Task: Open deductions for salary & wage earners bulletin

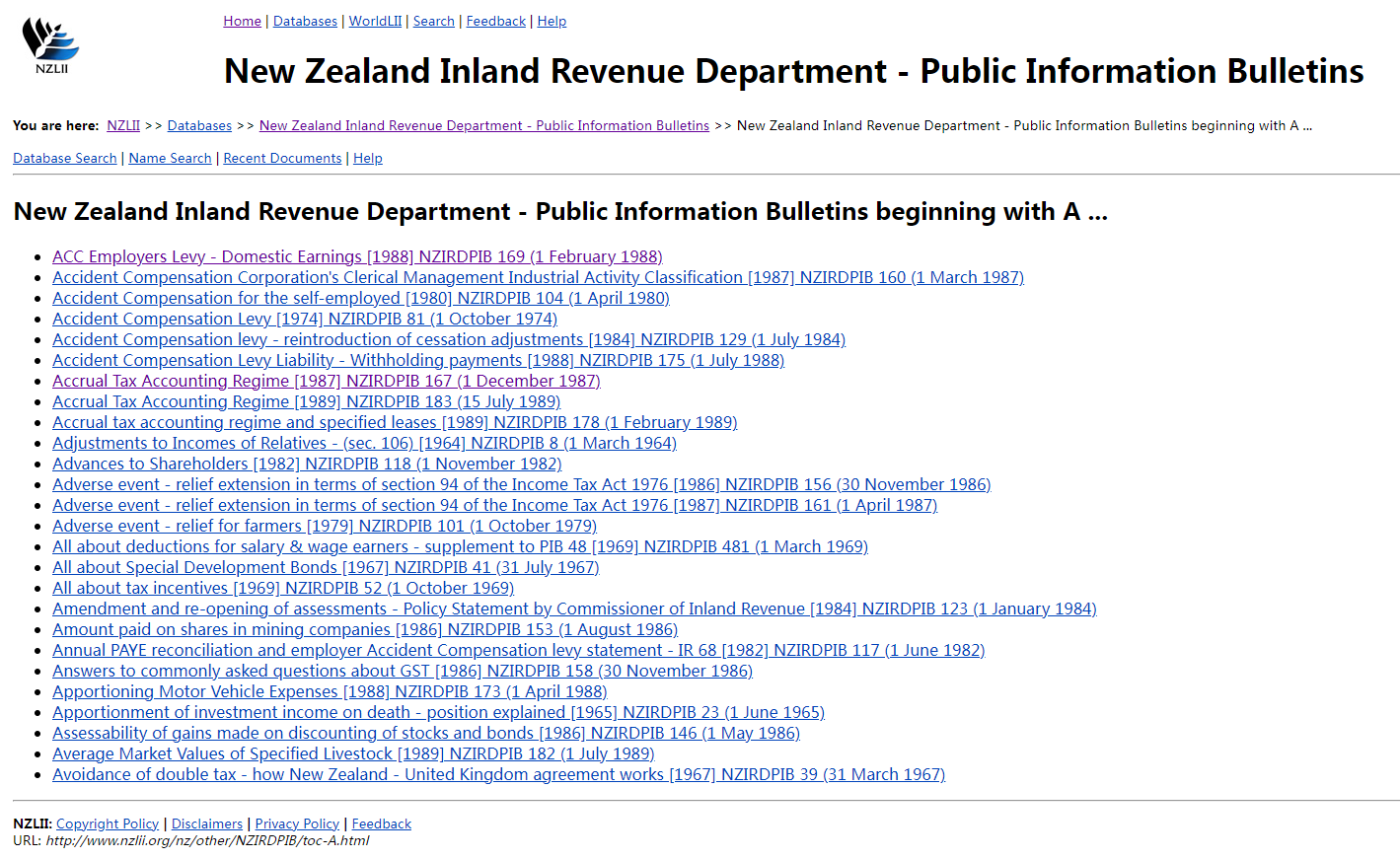Action: (460, 546)
